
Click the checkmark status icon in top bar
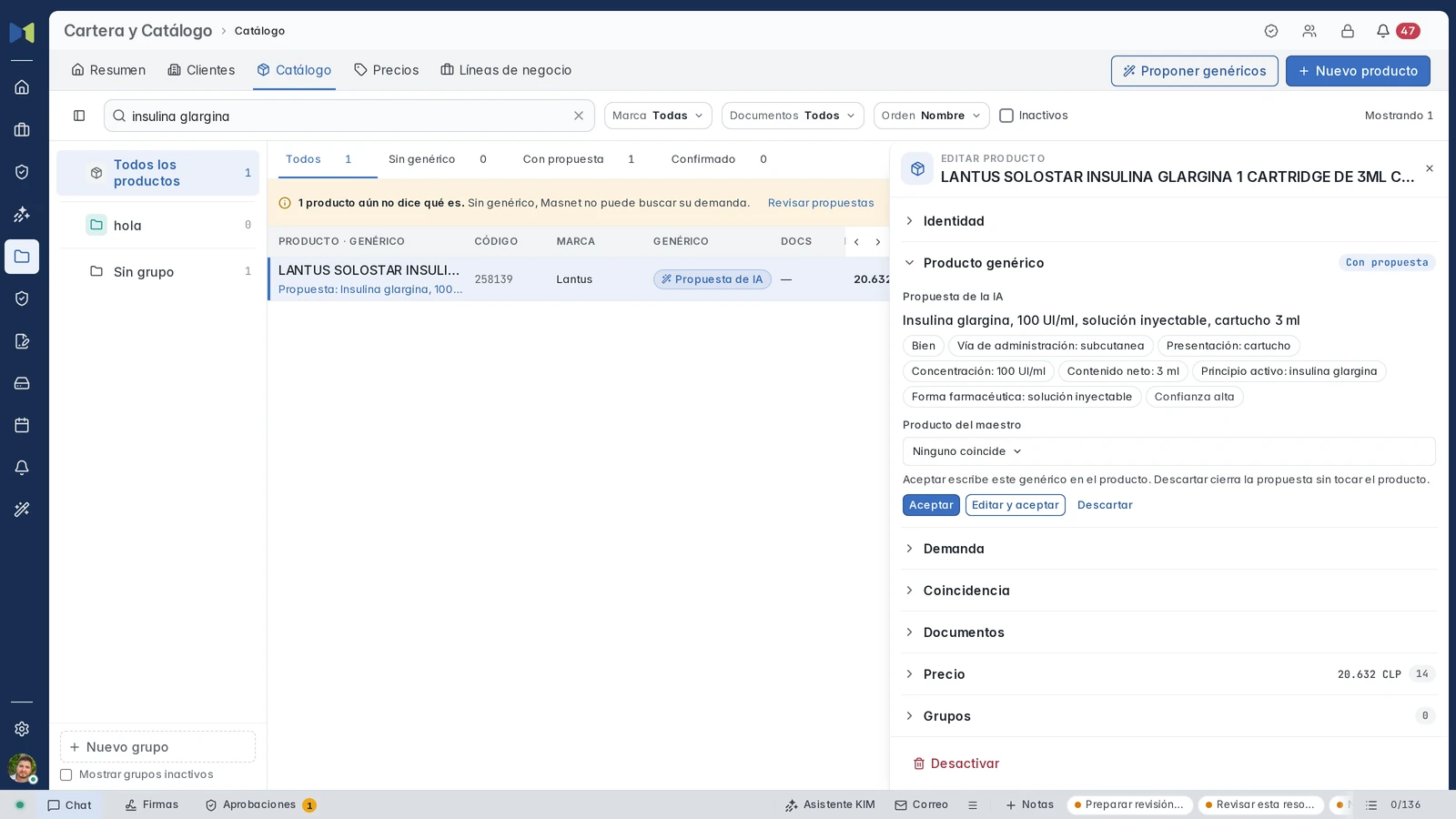(1270, 31)
